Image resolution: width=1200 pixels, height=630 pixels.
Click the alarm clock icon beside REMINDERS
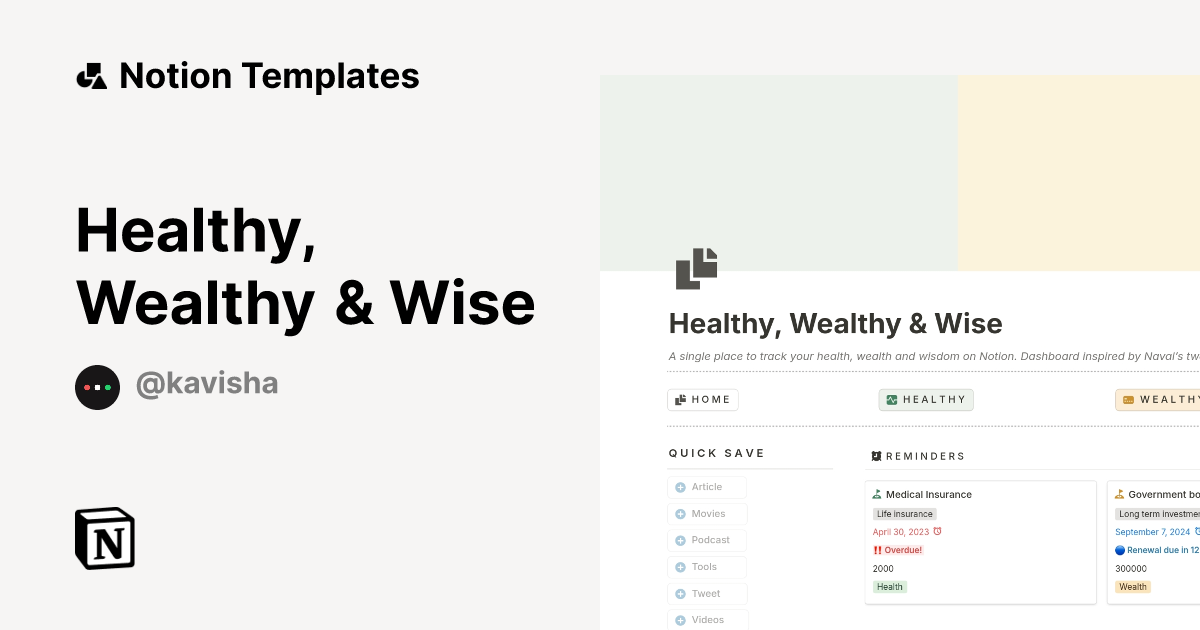point(875,457)
